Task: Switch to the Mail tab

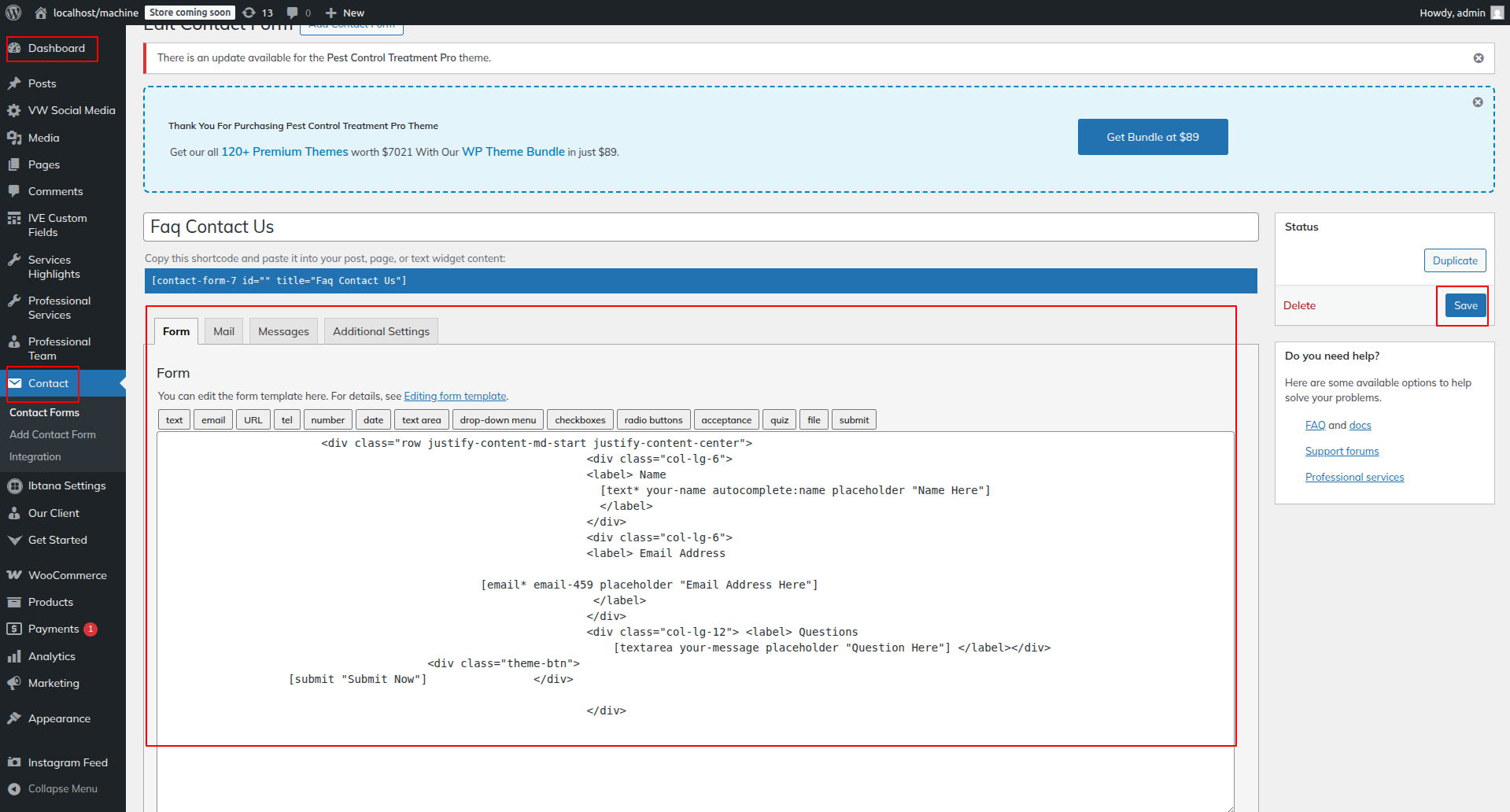Action: pyautogui.click(x=223, y=331)
